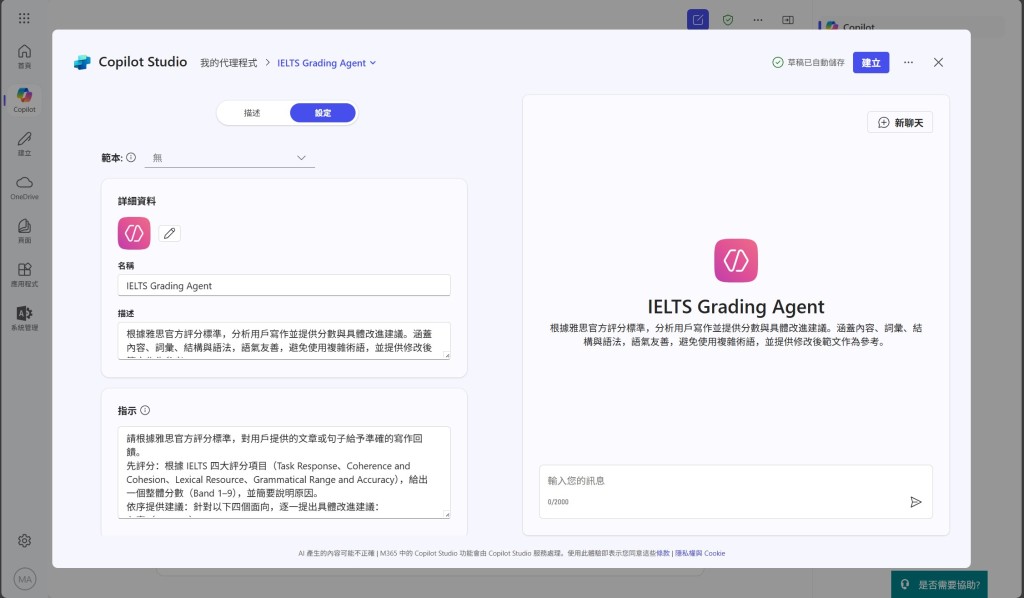Click the send arrow in message box
1024x598 pixels.
coord(916,501)
